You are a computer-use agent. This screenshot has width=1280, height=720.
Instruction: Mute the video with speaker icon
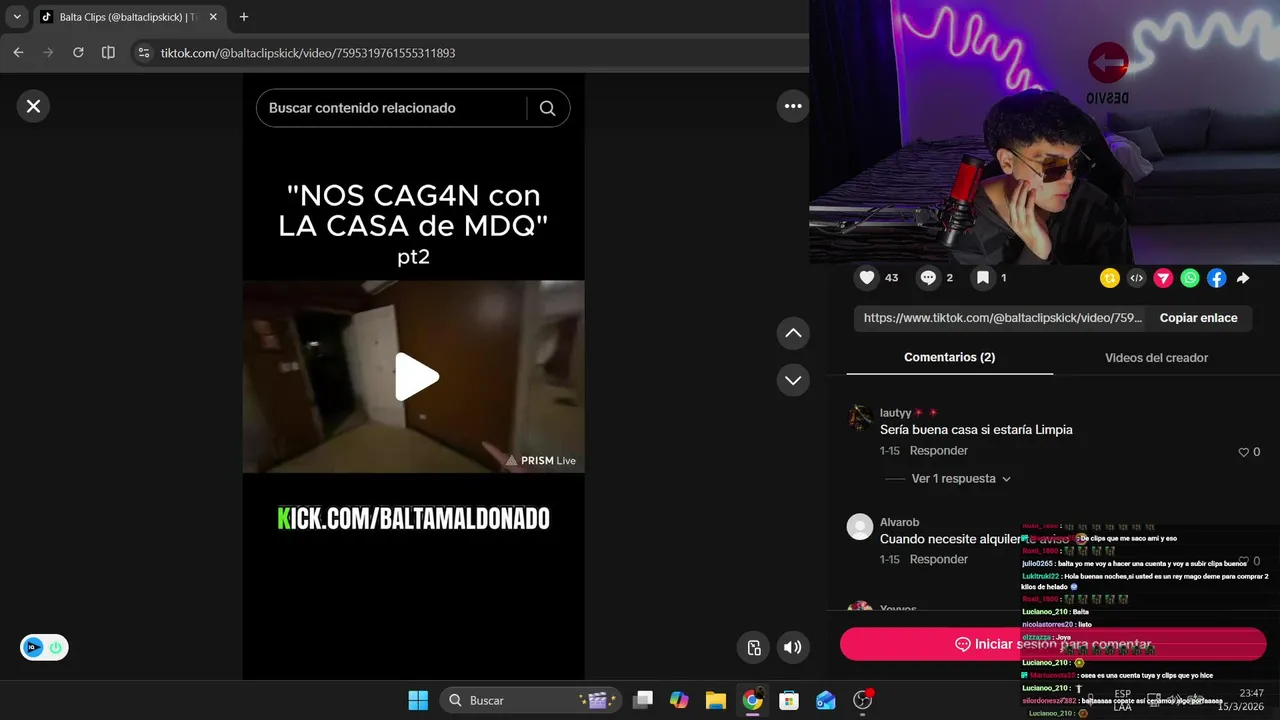792,647
